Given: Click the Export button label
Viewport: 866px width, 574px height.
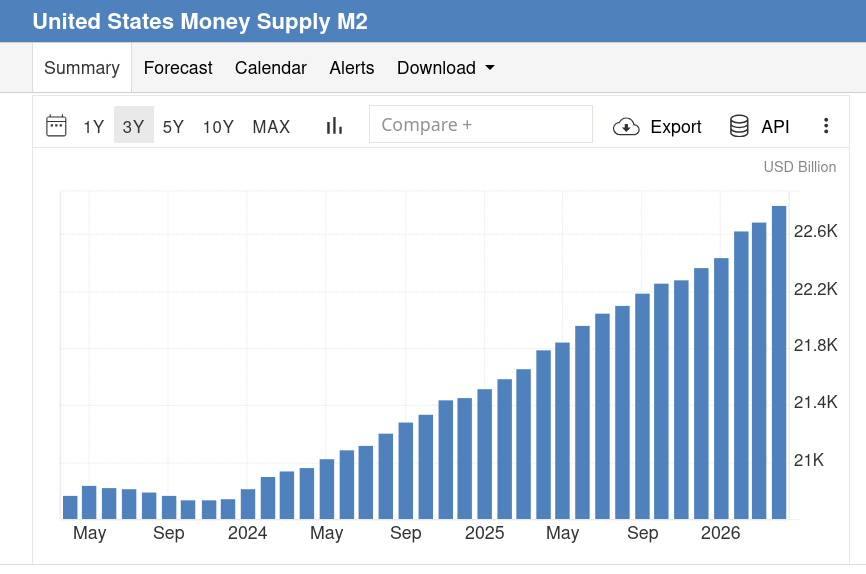Looking at the screenshot, I should pos(676,127).
